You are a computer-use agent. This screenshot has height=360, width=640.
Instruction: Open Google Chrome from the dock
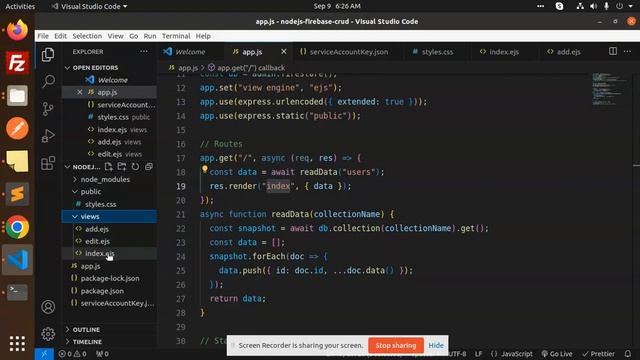[17, 227]
